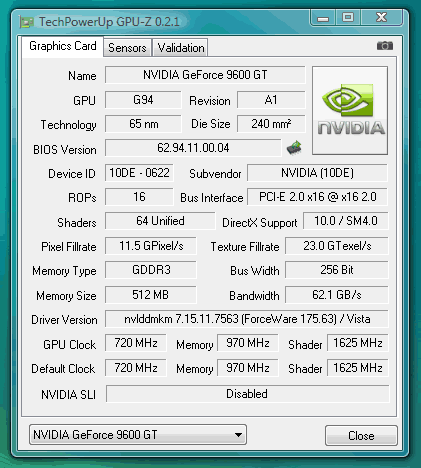
Task: Maximize the GPU-Z window
Action: coord(348,17)
